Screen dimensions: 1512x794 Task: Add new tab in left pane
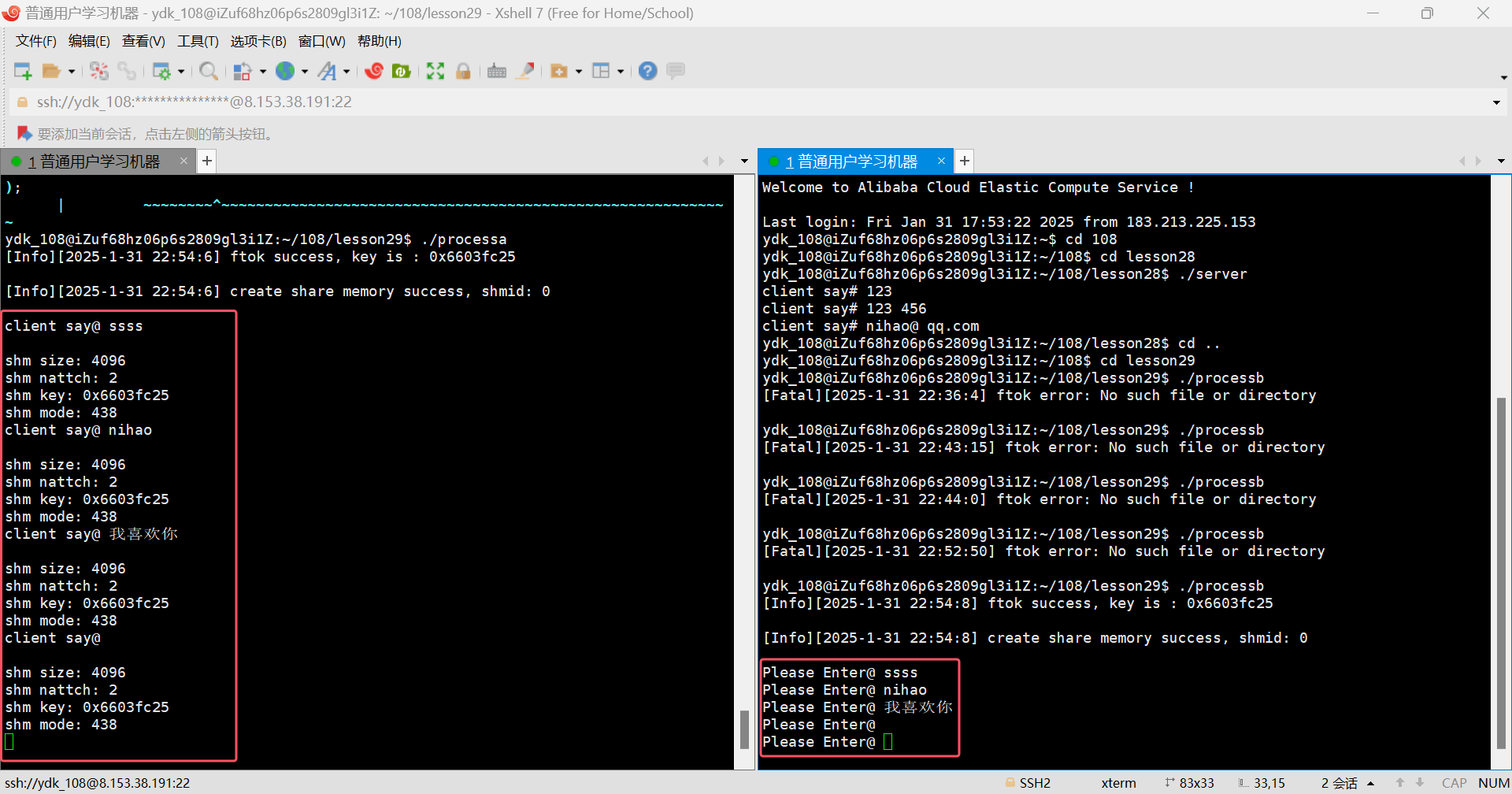click(206, 161)
